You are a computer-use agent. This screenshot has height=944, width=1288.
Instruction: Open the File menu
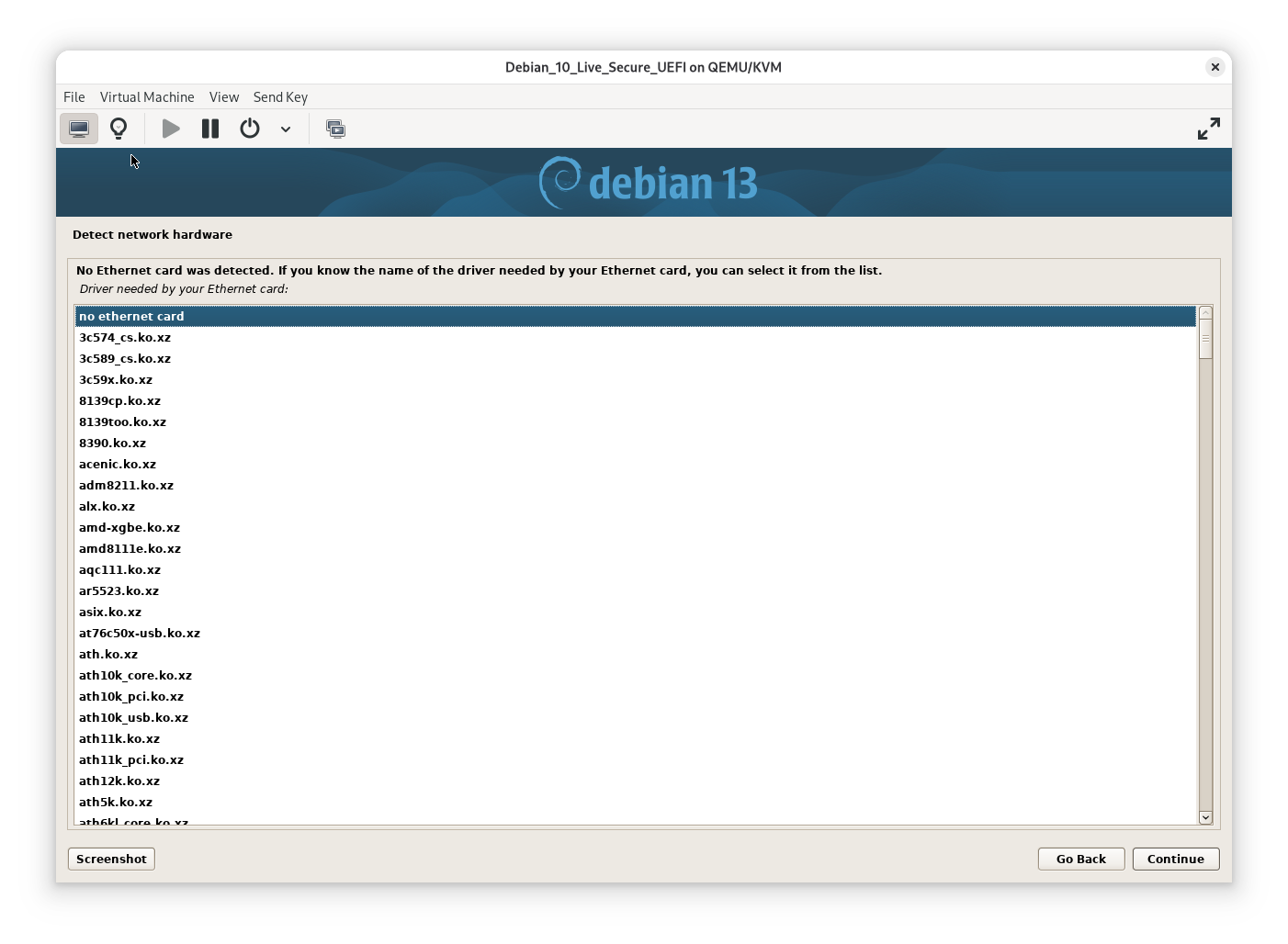(x=74, y=97)
